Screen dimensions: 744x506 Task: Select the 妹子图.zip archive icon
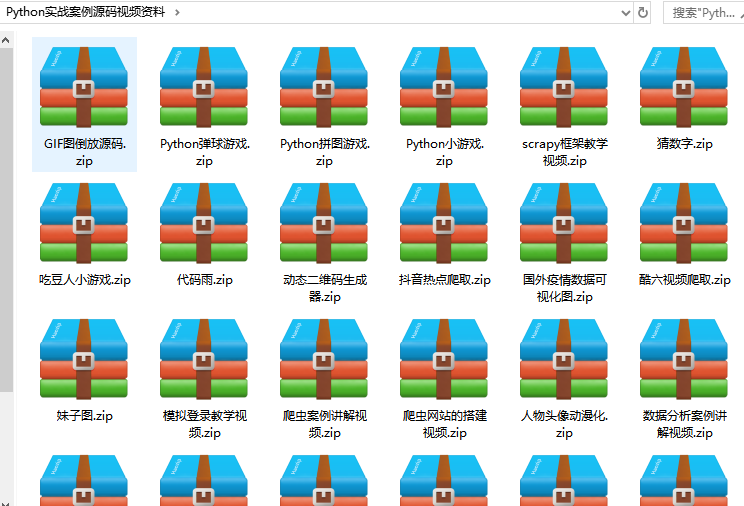(x=84, y=359)
